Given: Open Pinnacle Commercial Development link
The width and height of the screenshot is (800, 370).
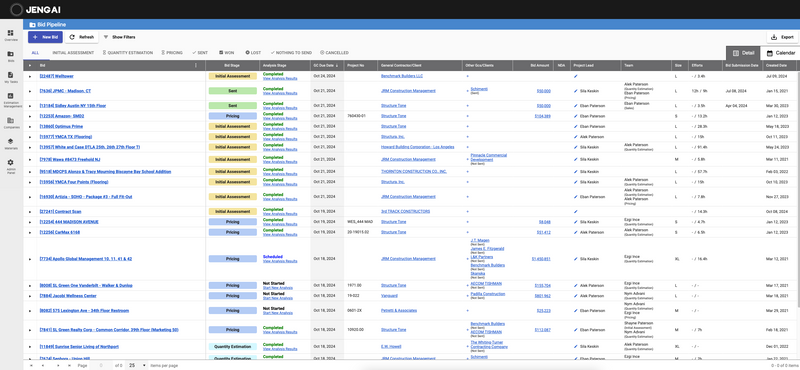Looking at the screenshot, I should pos(488,157).
